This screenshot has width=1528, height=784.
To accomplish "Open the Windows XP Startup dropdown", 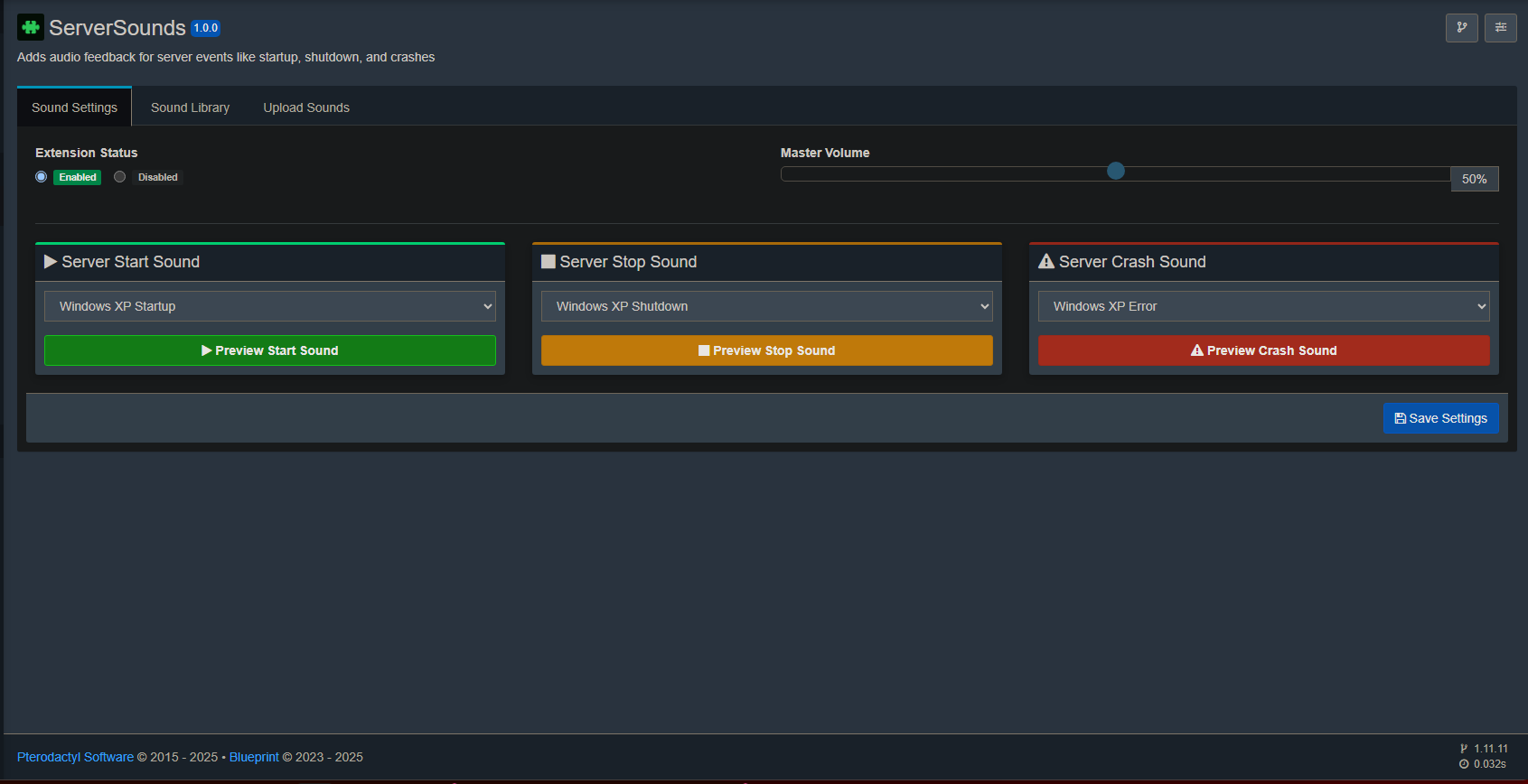I will click(270, 306).
